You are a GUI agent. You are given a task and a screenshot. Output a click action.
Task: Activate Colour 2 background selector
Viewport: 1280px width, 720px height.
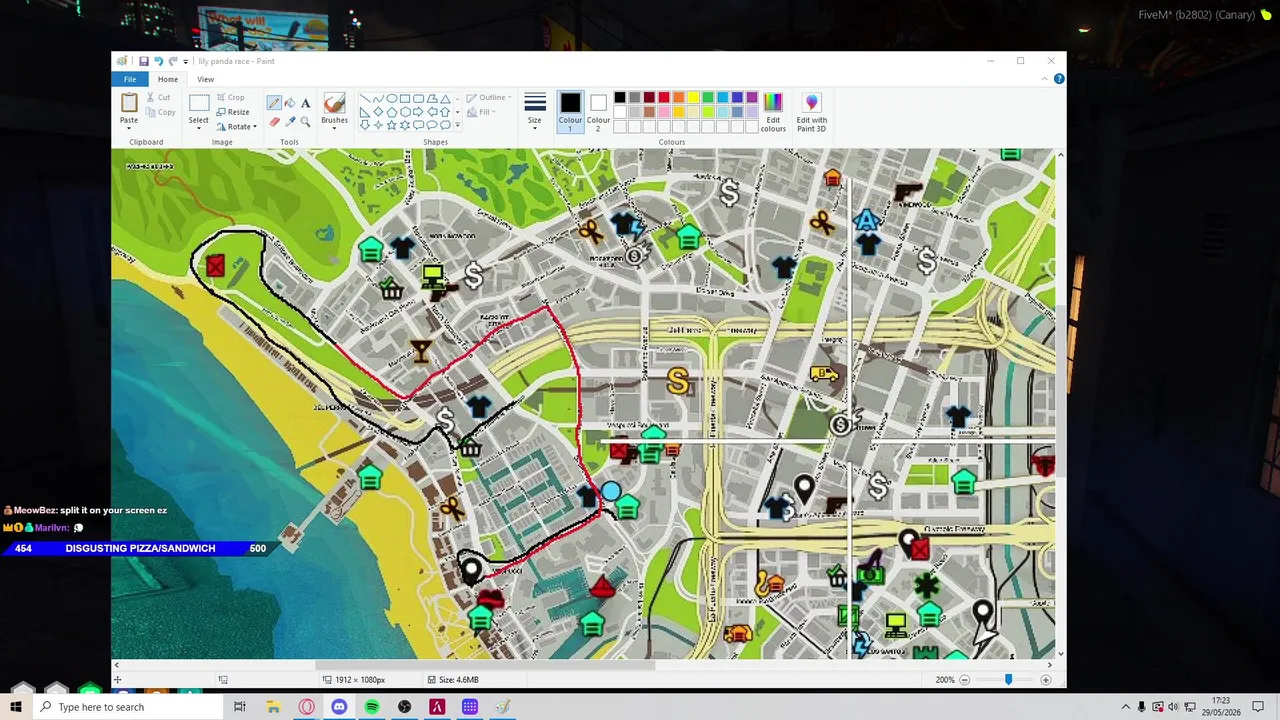[x=598, y=112]
